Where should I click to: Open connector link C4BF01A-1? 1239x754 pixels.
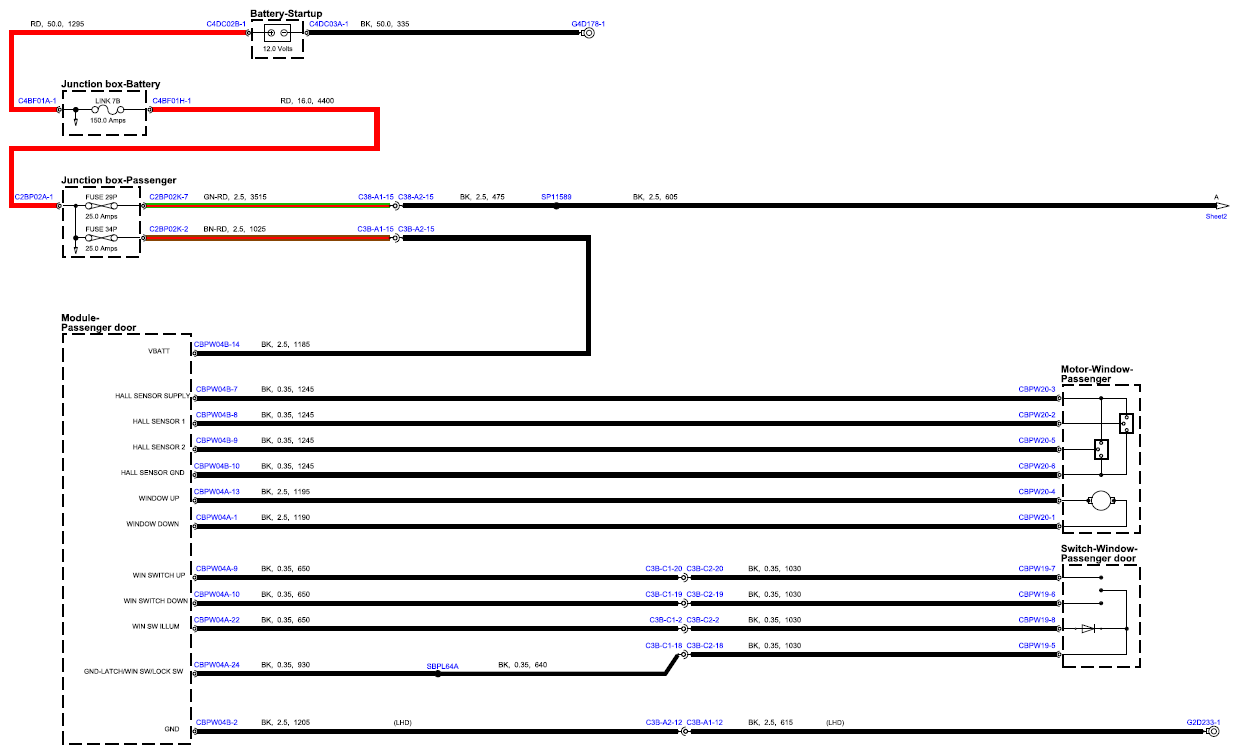click(x=37, y=101)
